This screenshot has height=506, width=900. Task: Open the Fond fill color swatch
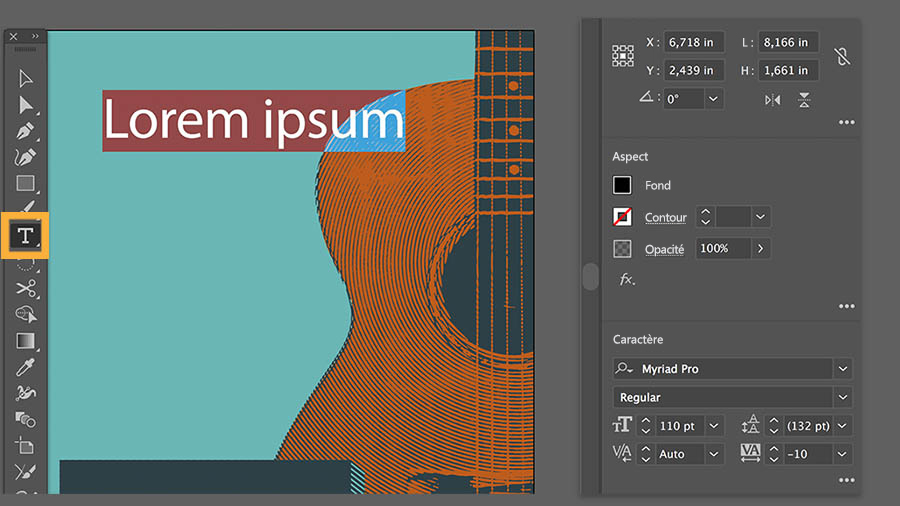(x=622, y=185)
